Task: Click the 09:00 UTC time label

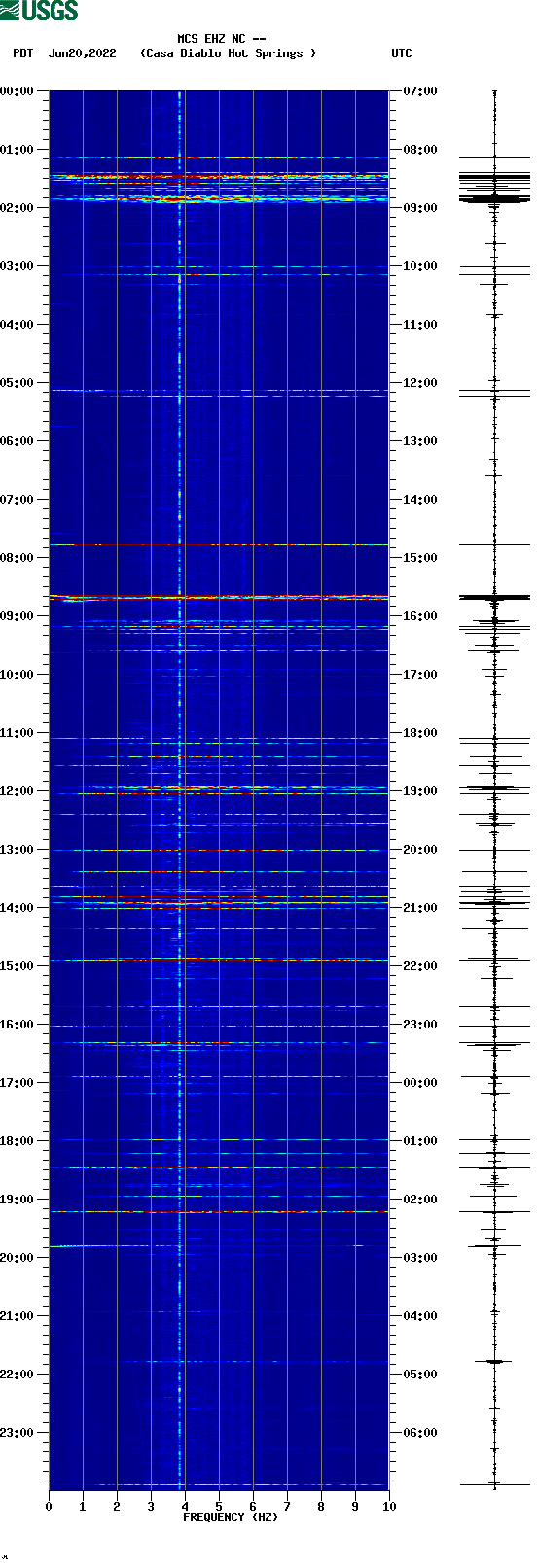Action: click(420, 208)
